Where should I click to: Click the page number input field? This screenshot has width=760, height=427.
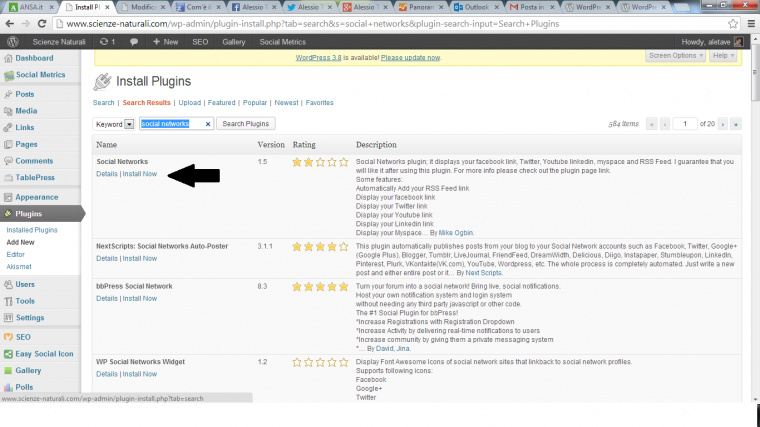click(x=685, y=124)
